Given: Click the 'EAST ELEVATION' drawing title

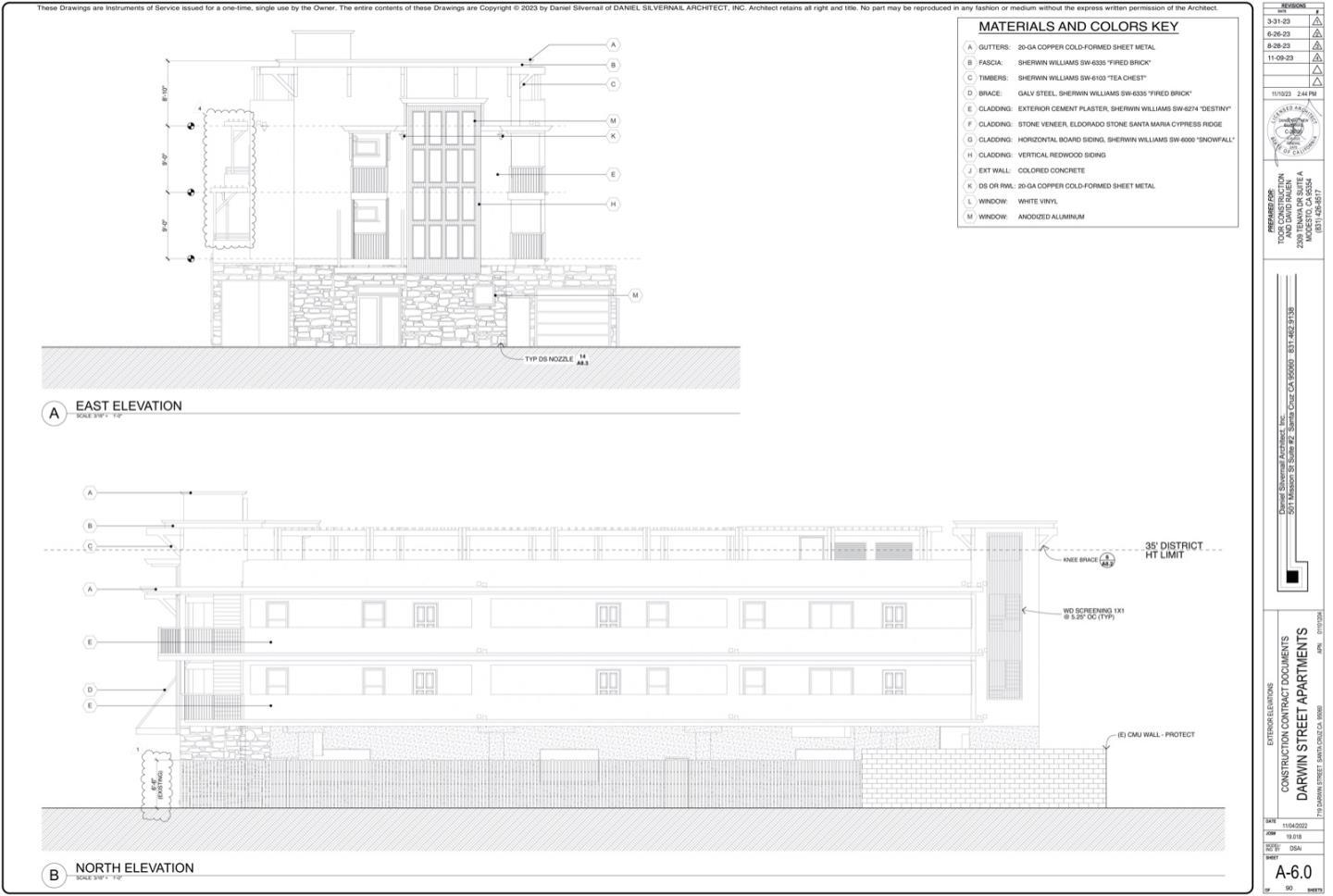Looking at the screenshot, I should (x=129, y=405).
